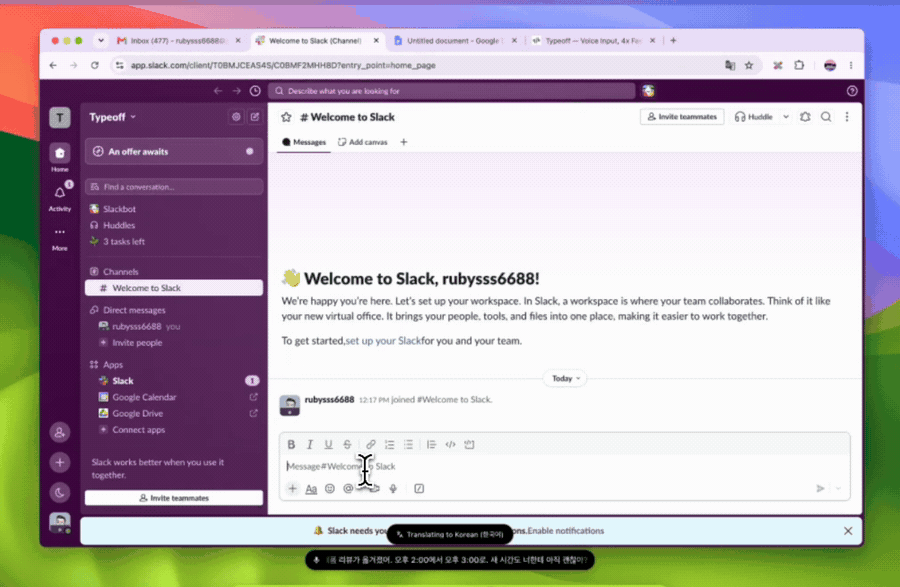Screen dimensions: 900x587
Task: Open the An offer awaits banner
Action: (174, 151)
